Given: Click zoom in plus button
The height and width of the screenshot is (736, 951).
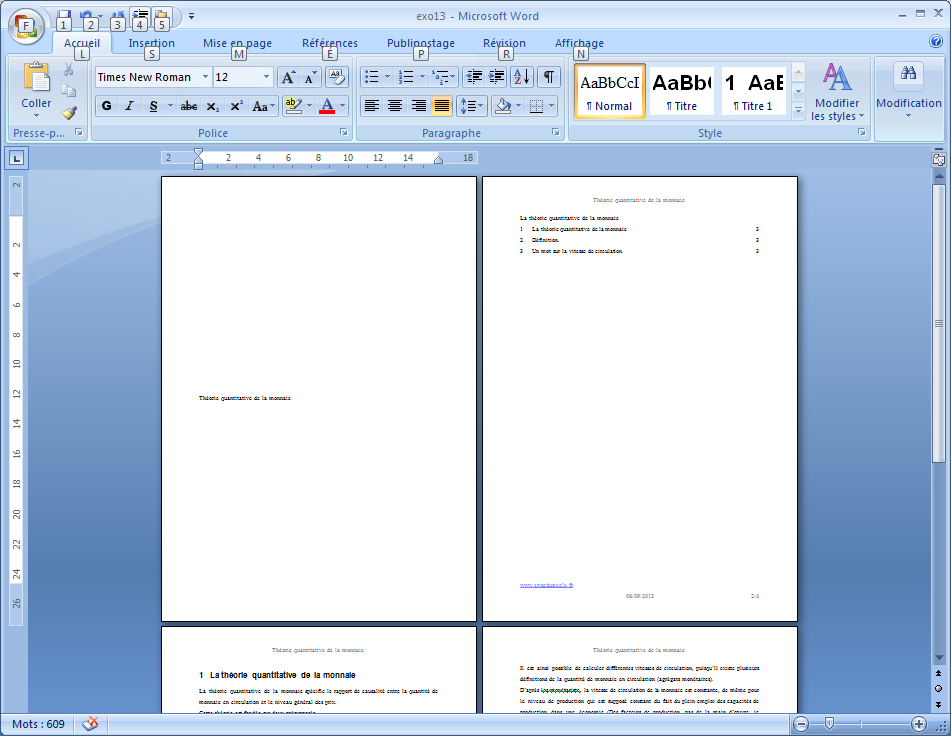Looking at the screenshot, I should [x=919, y=724].
